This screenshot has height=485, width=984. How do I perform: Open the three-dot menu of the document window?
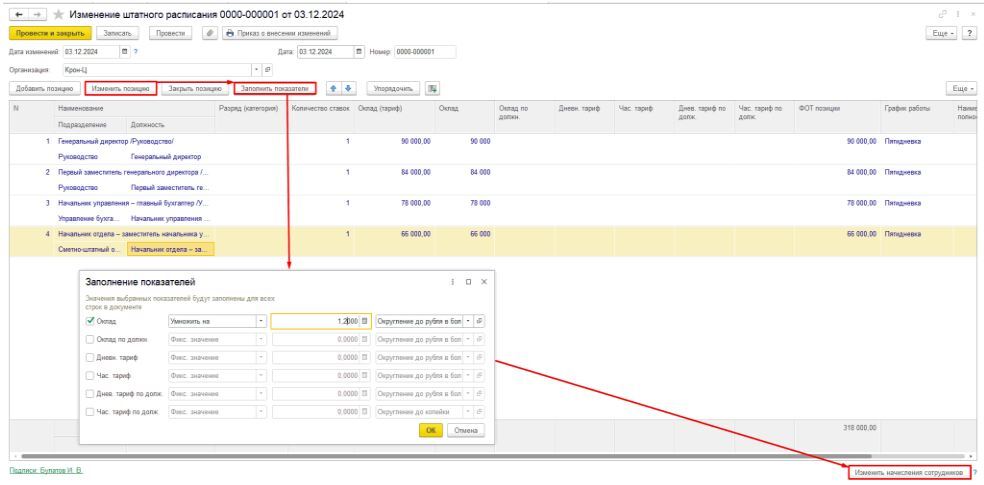point(957,14)
